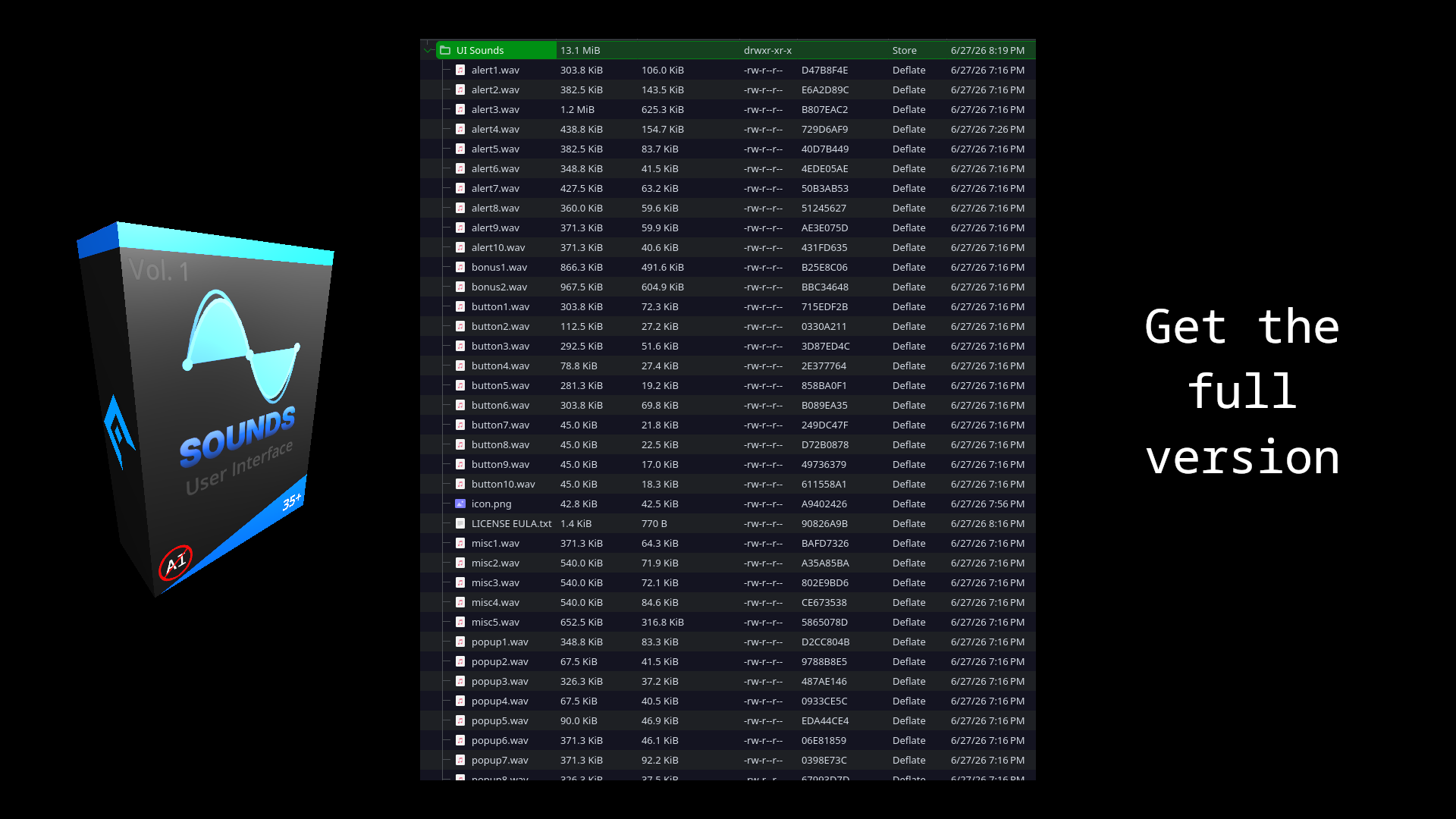Viewport: 1456px width, 819px height.
Task: Click the 13.1 MiB size of UI Sounds
Action: [x=580, y=50]
